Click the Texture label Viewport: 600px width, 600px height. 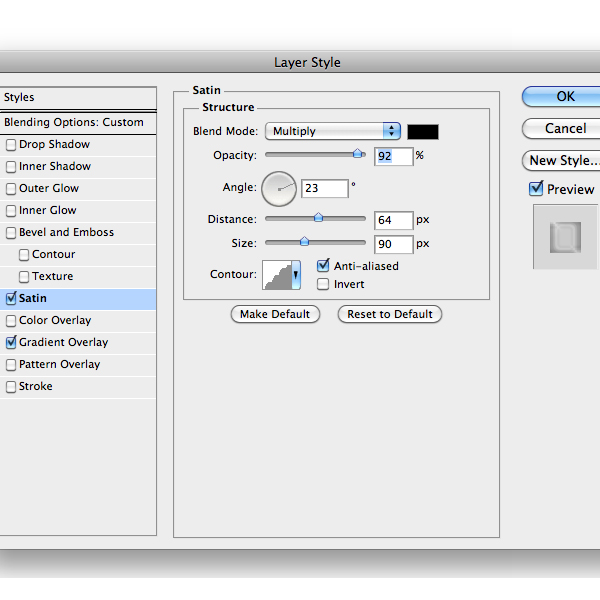point(53,276)
